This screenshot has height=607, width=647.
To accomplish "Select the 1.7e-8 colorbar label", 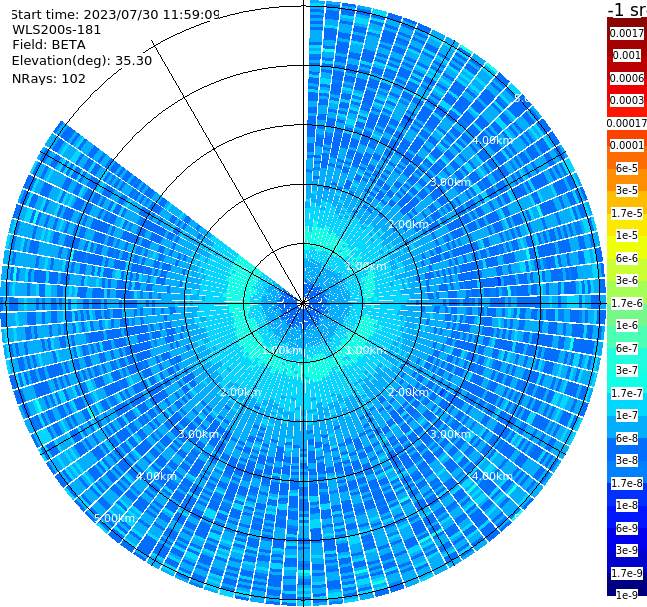I will (x=627, y=483).
